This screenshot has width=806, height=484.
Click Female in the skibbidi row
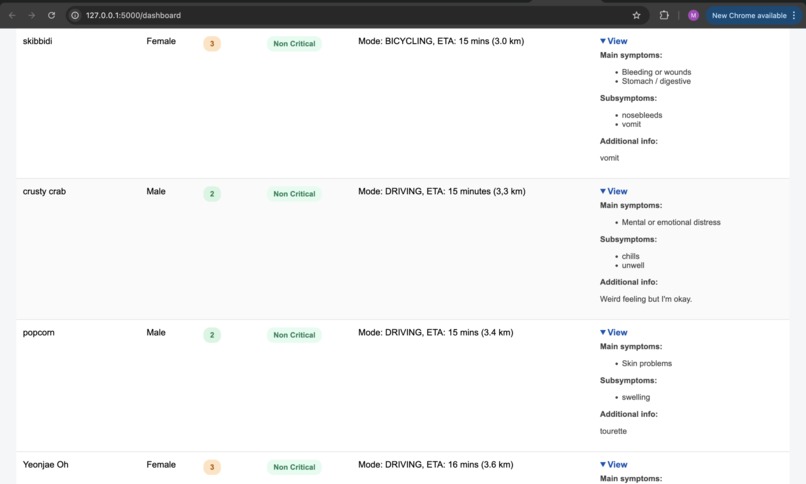pos(161,41)
